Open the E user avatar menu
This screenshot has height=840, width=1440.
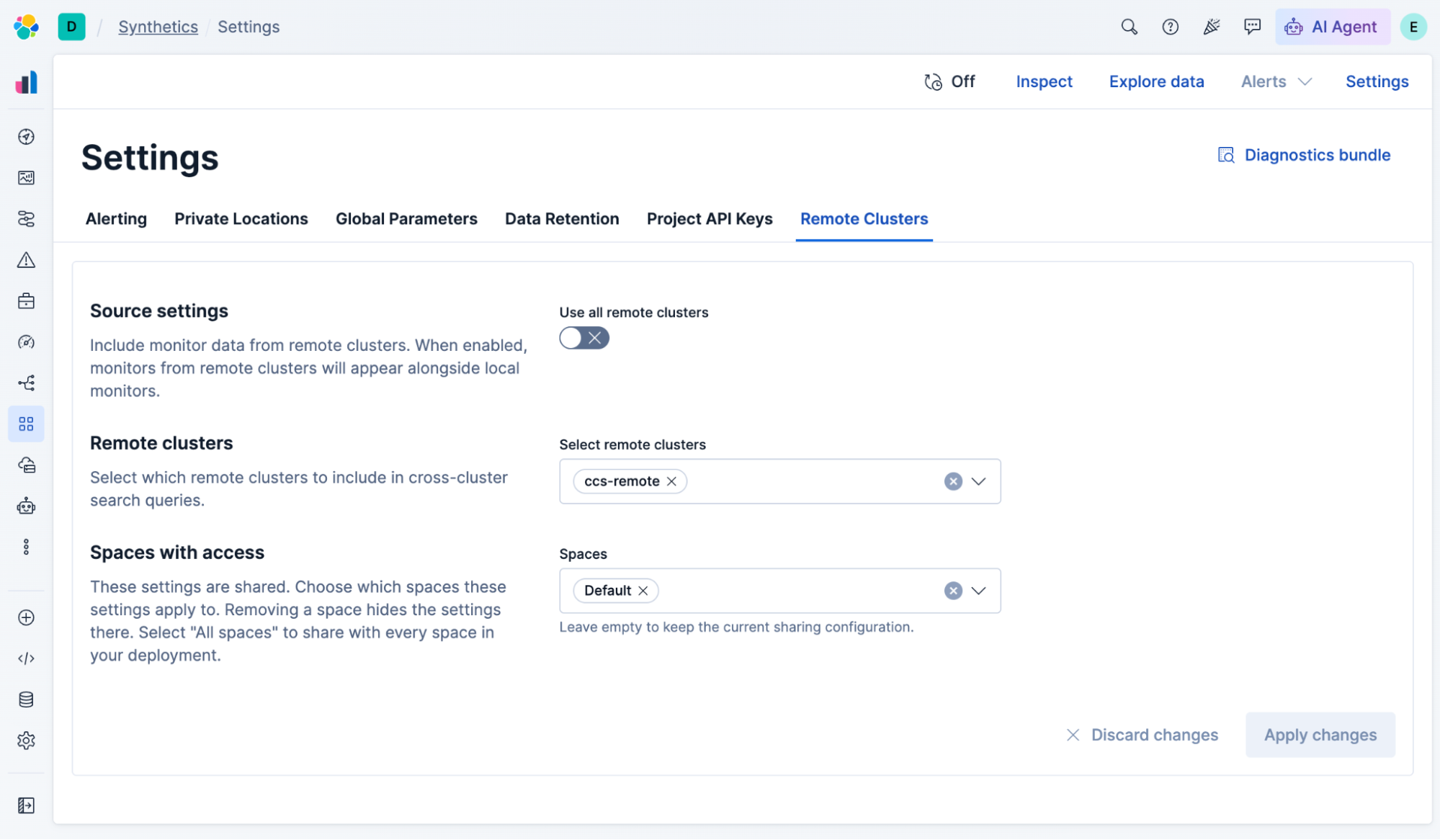click(1413, 27)
